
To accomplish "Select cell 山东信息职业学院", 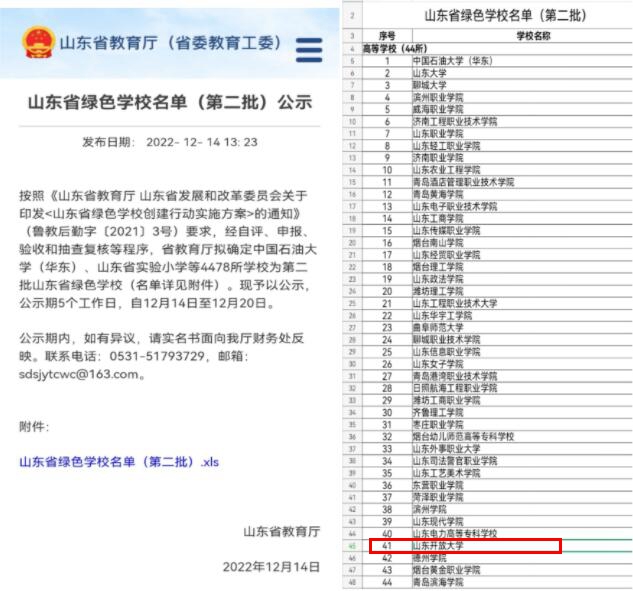I will pyautogui.click(x=522, y=352).
